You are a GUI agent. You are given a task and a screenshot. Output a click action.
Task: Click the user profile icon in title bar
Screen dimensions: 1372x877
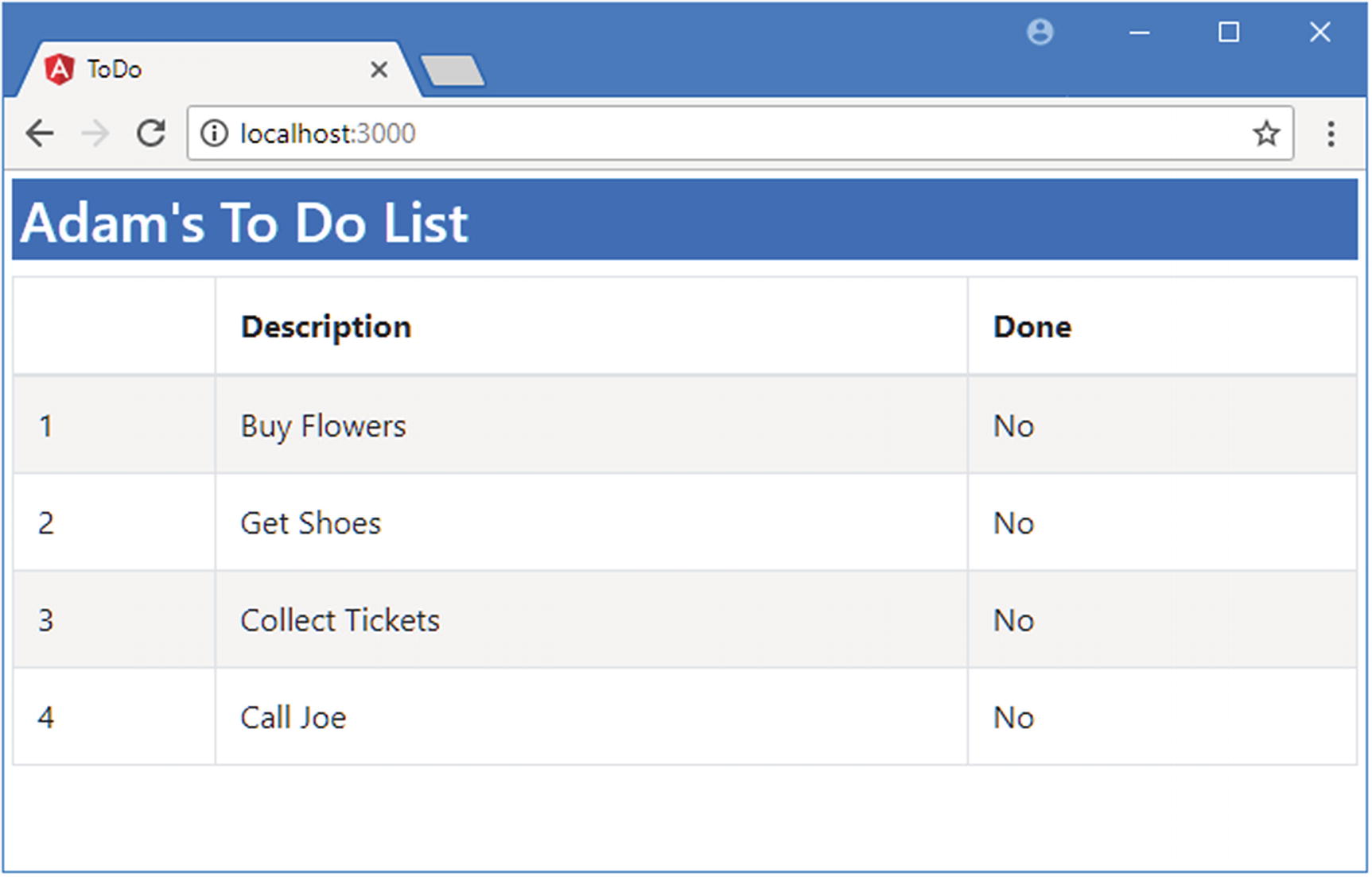coord(1040,33)
